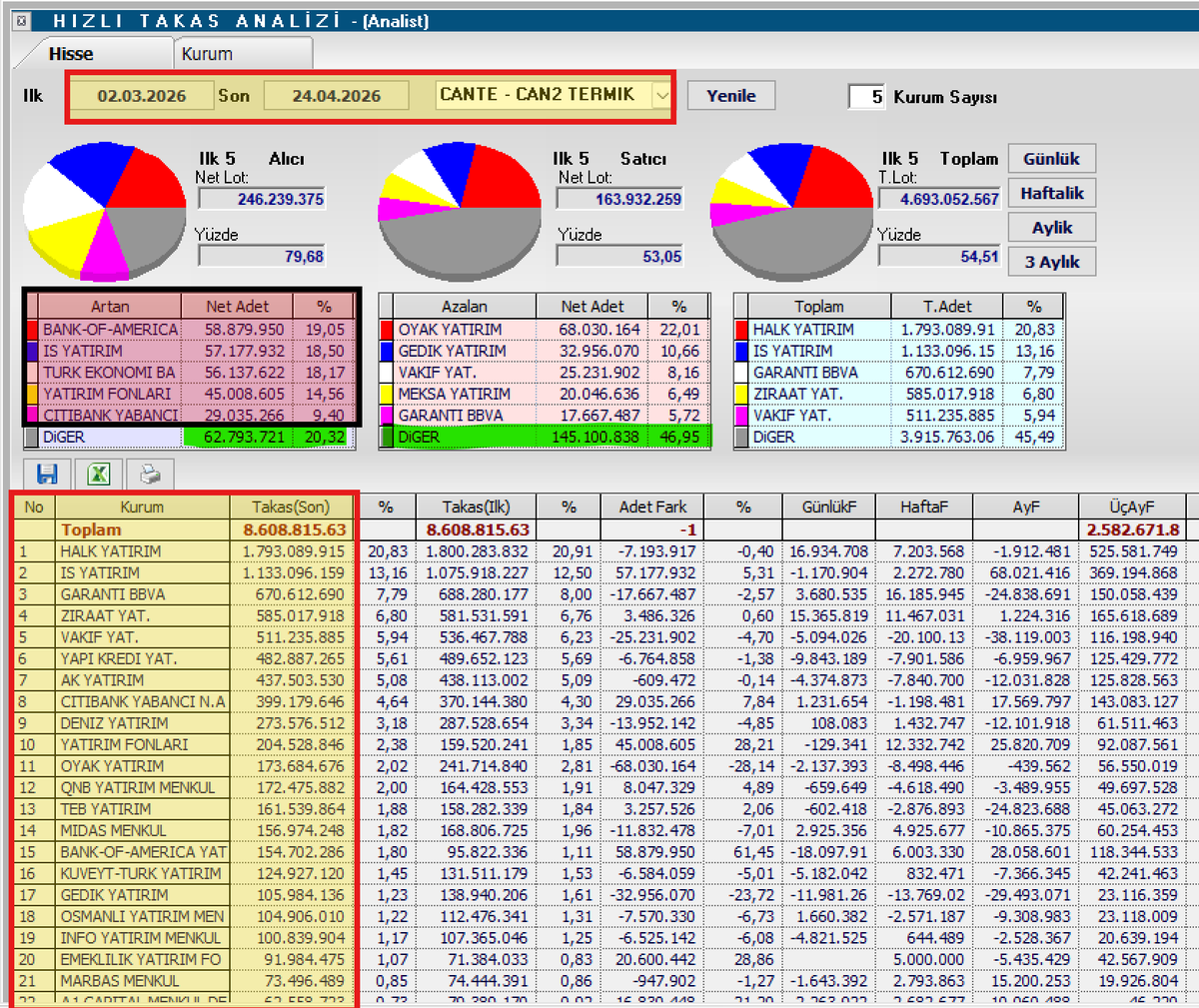This screenshot has width=1199, height=1008.
Task: Click ÜçAyF total cell 2.582.671.8
Action: [1131, 529]
